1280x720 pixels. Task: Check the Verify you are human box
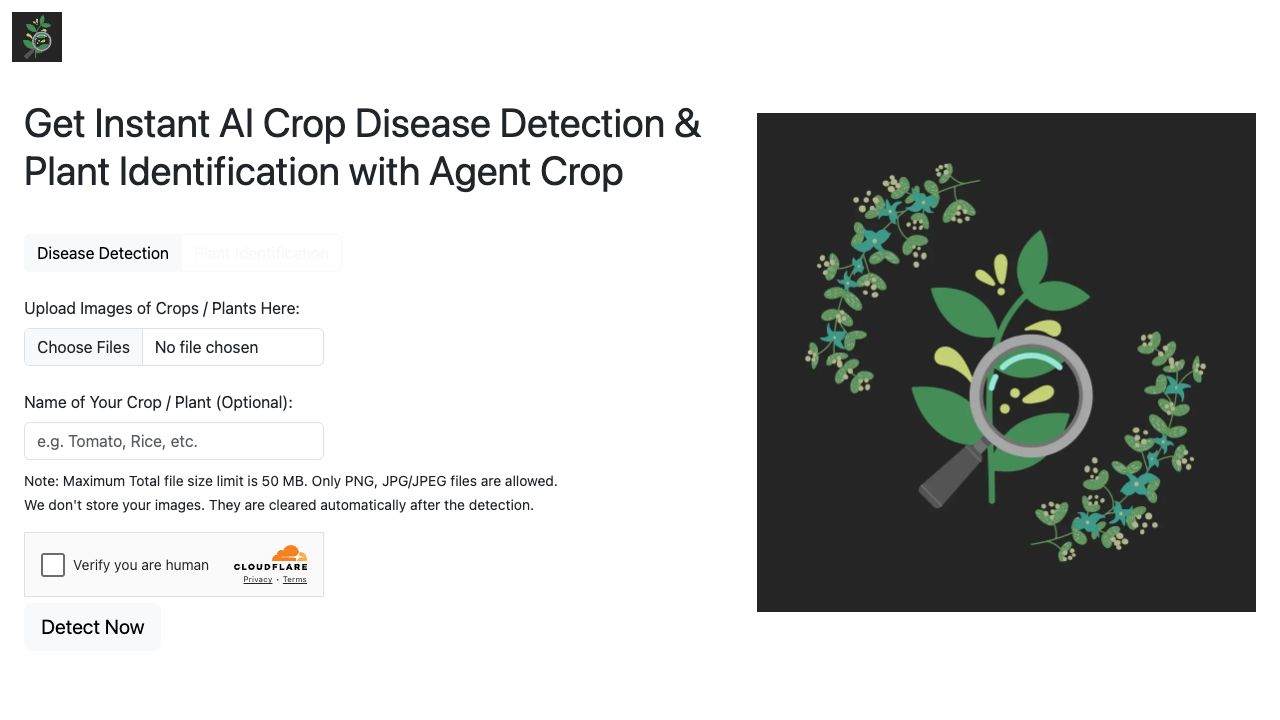[x=53, y=565]
